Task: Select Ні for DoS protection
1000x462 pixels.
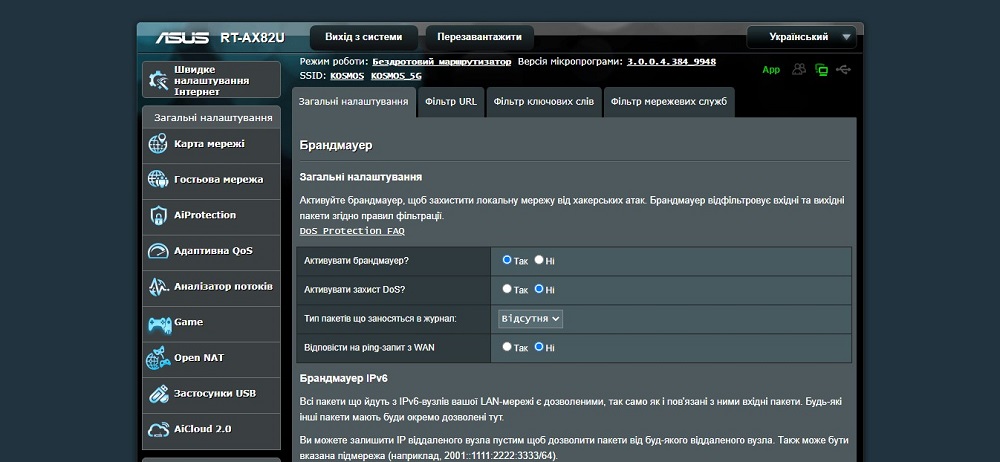Action: tap(539, 288)
